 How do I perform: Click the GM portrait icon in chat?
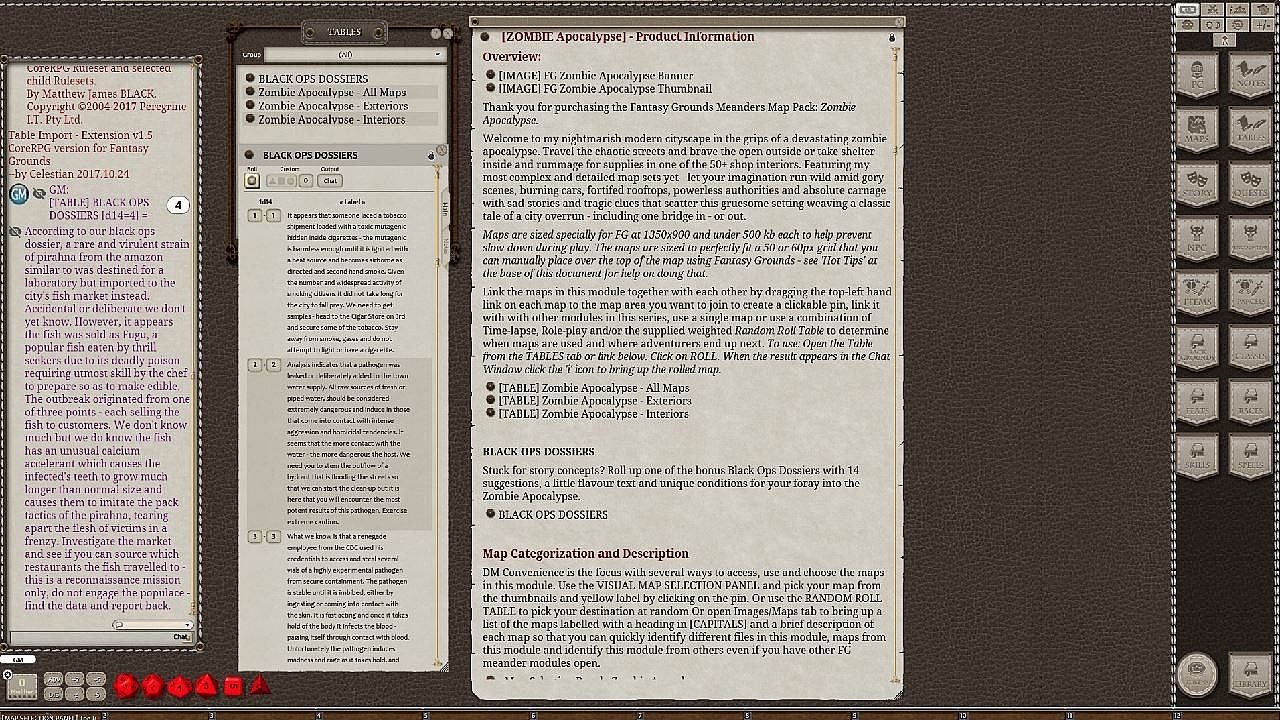tap(18, 195)
